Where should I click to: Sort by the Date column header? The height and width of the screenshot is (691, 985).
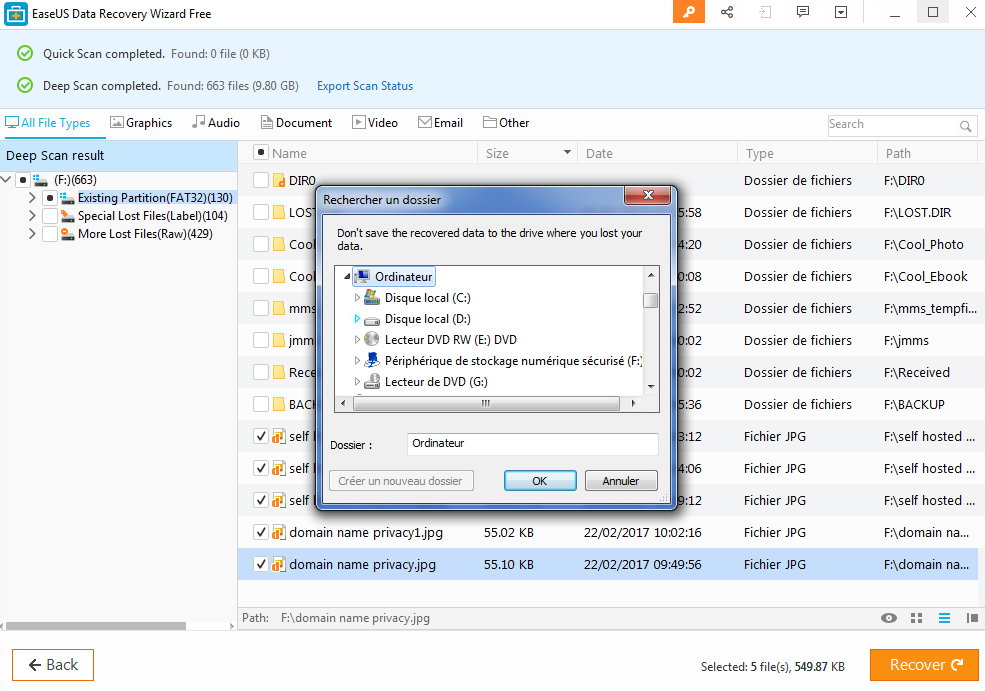coord(657,153)
